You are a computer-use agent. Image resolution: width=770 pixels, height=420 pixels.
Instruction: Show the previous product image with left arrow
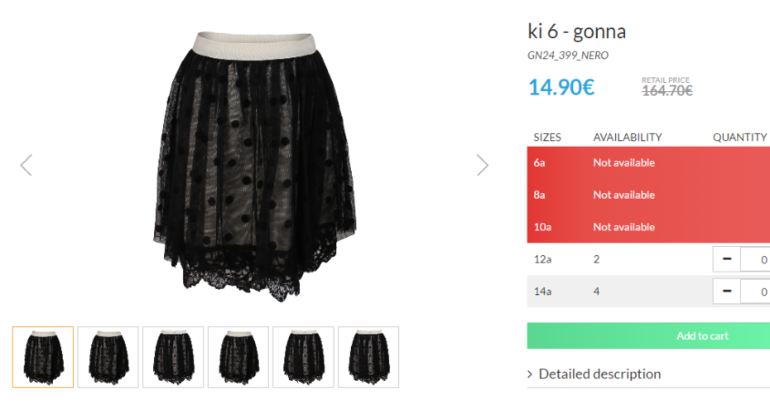[x=27, y=165]
